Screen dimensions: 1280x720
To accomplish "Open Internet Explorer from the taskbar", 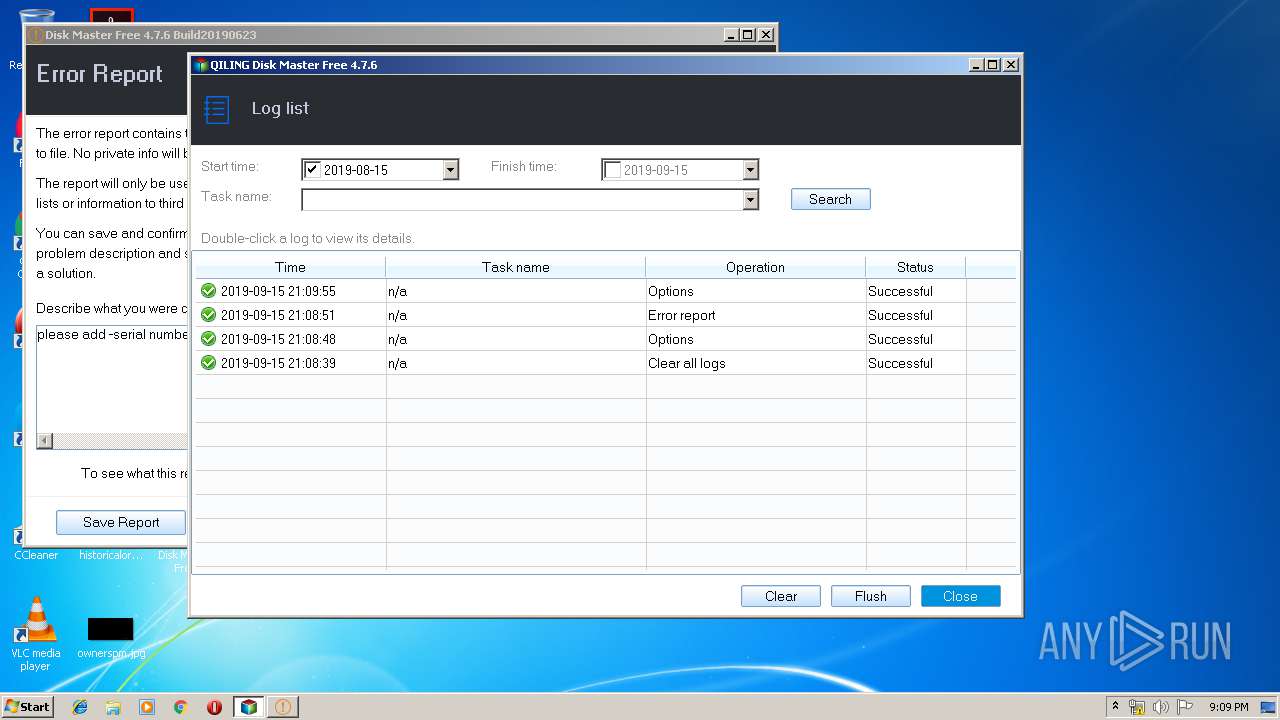I will pos(80,707).
